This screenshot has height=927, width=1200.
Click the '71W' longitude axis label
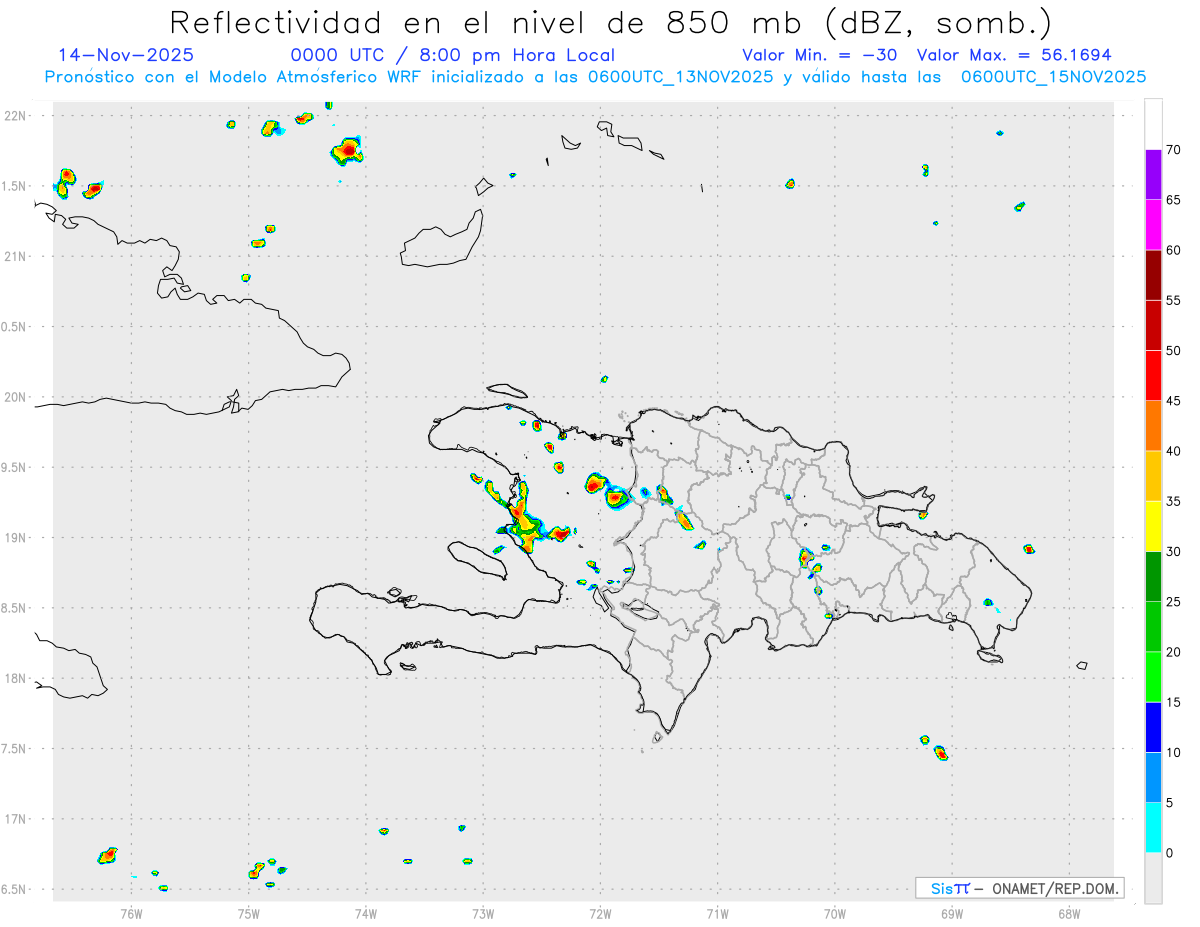717,913
